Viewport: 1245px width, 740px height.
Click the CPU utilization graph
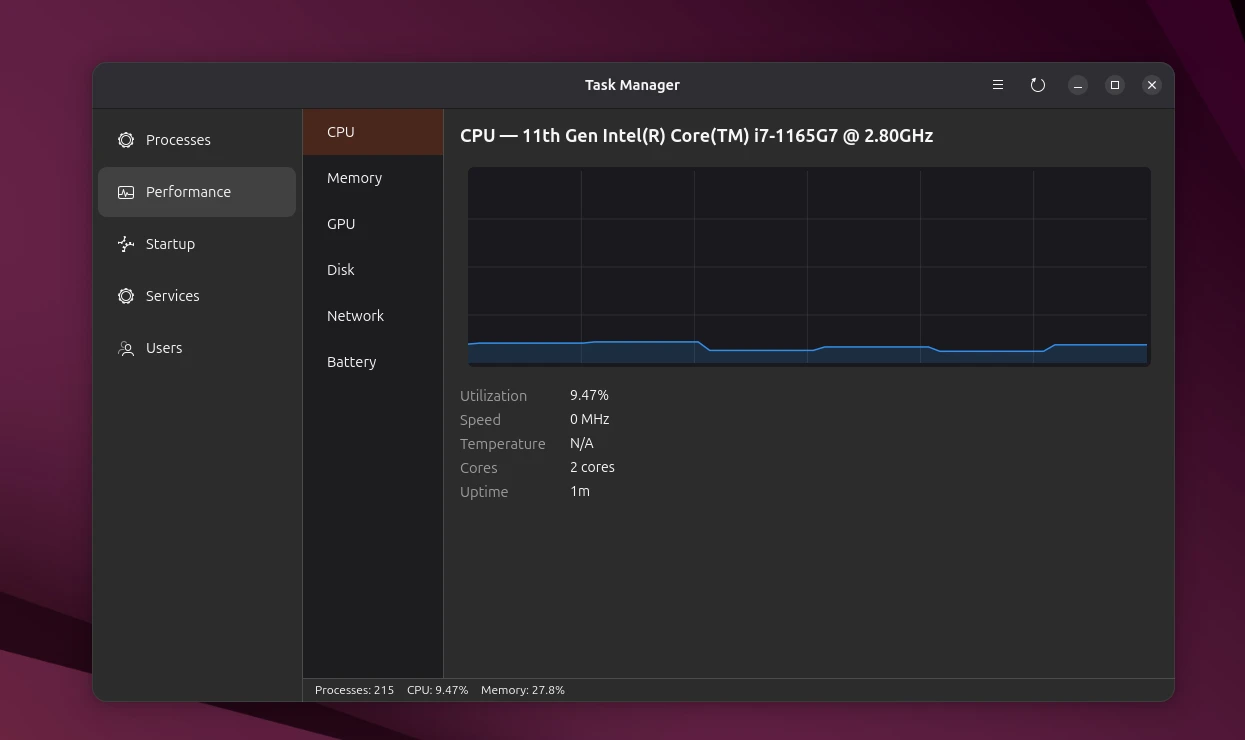click(809, 265)
